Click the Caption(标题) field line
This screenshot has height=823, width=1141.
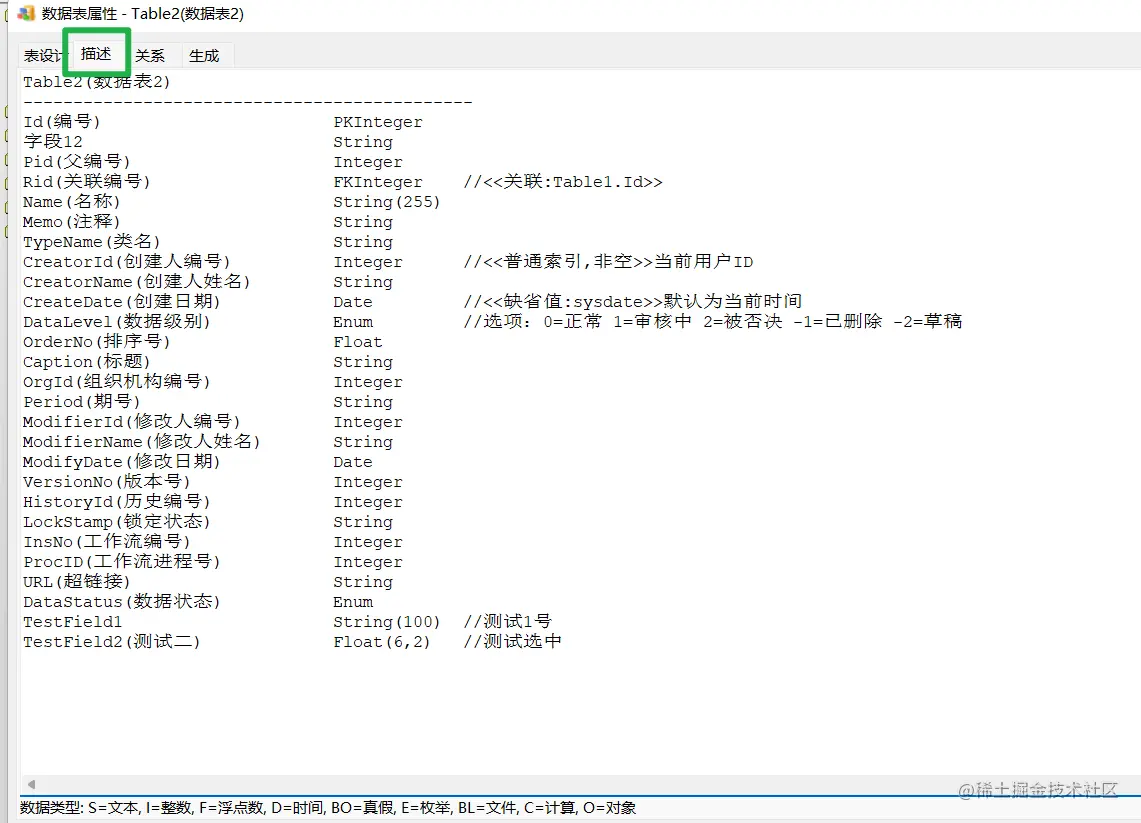(87, 362)
